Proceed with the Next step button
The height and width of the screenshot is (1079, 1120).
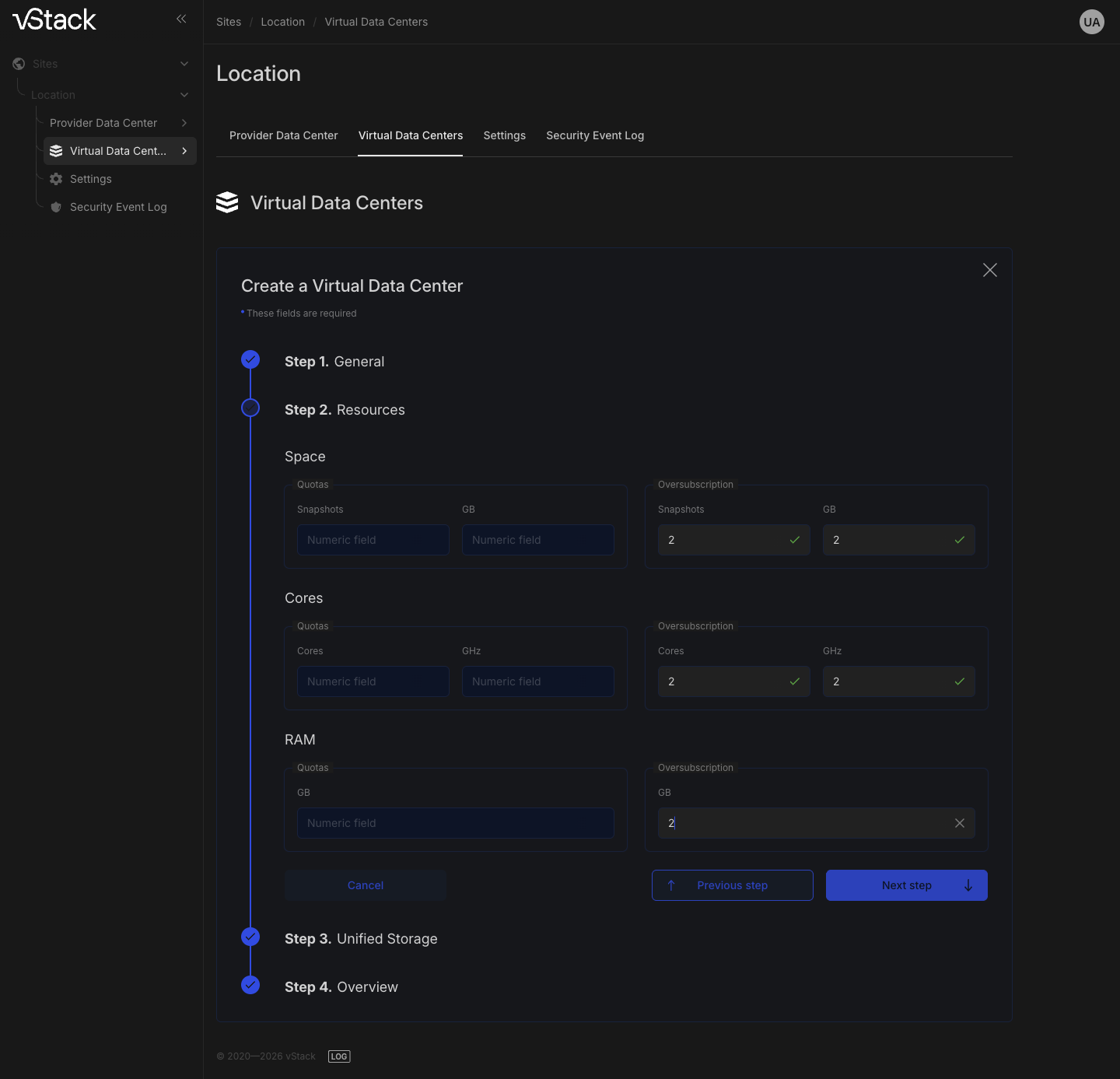click(x=907, y=885)
